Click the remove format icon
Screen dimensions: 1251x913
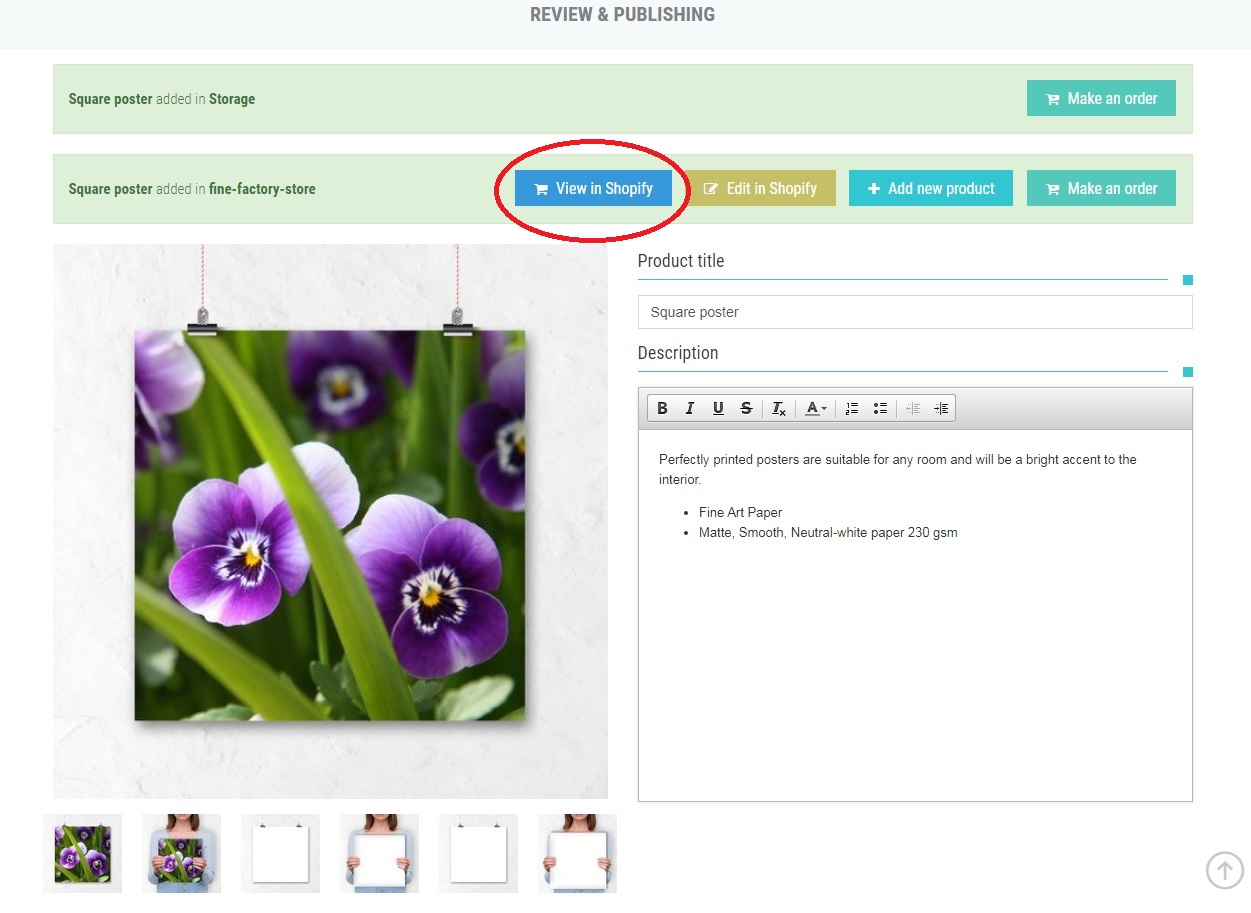pos(779,408)
